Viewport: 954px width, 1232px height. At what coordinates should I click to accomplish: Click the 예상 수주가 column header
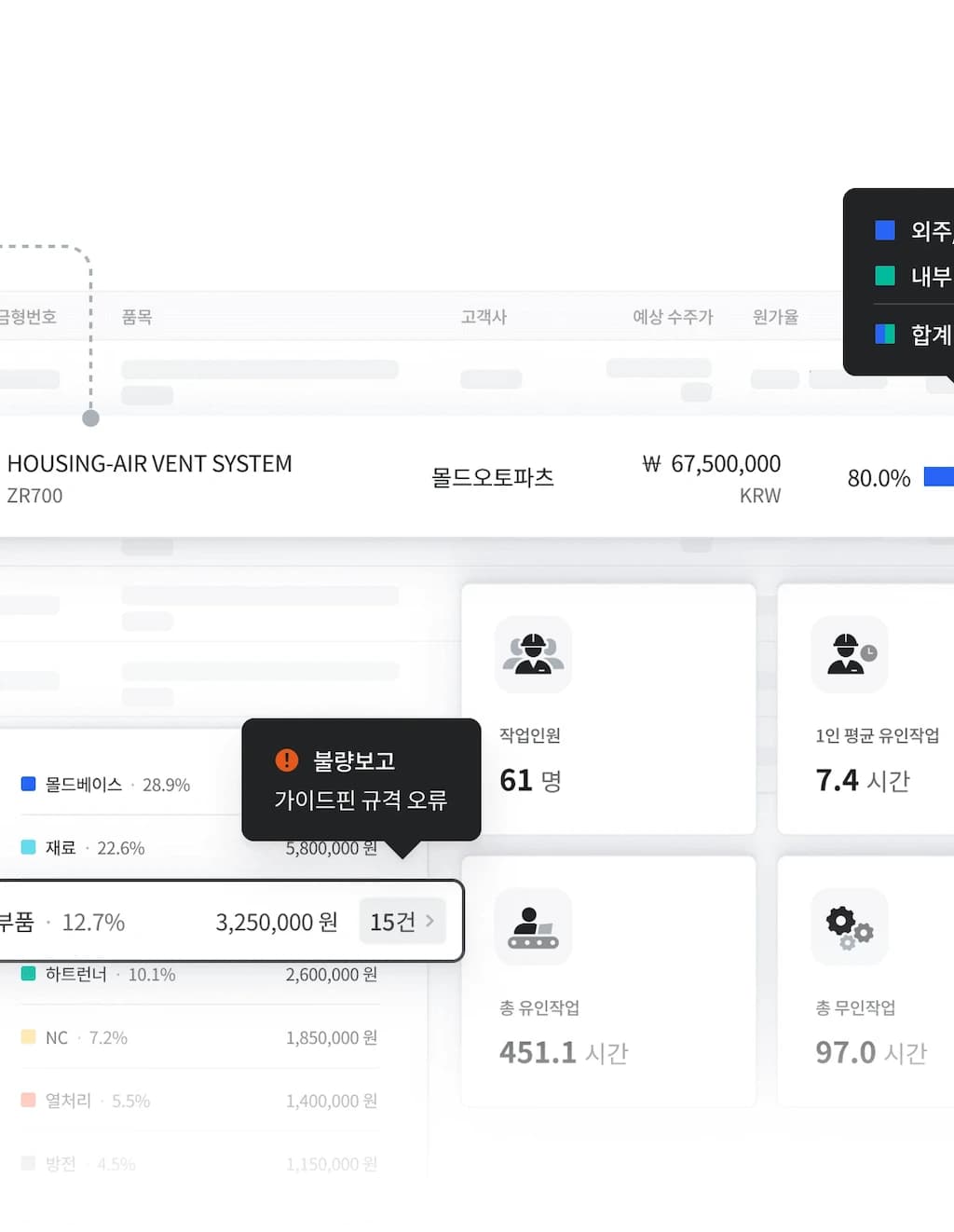(673, 317)
